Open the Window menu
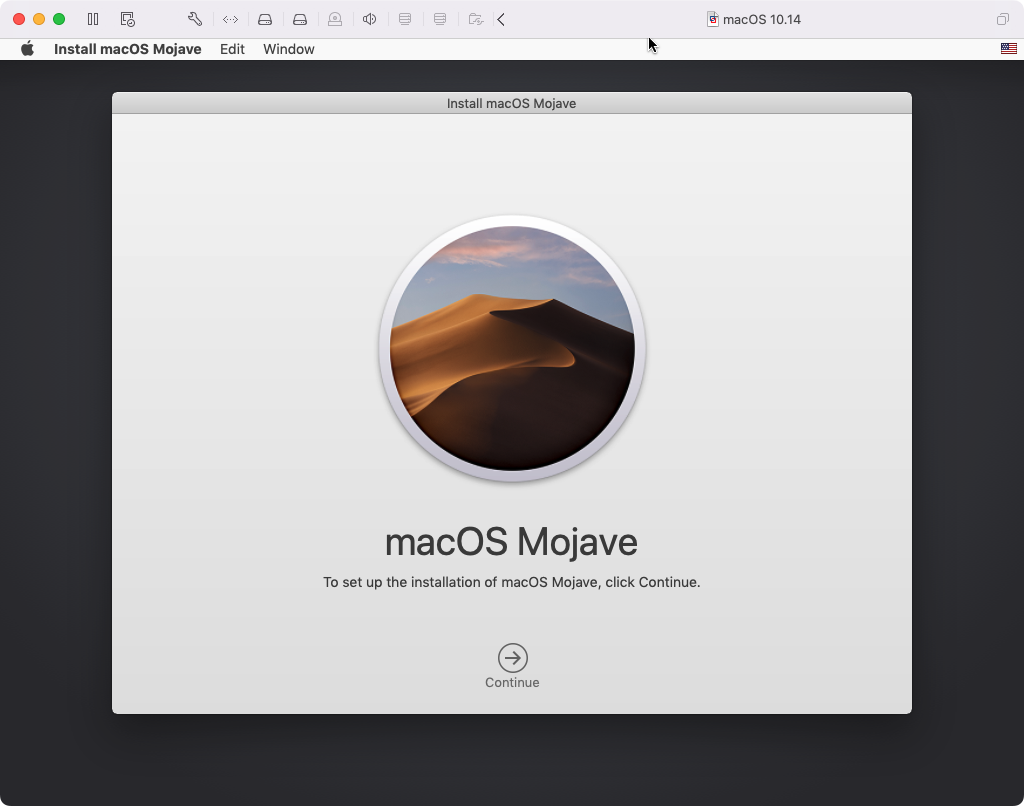This screenshot has height=806, width=1024. point(289,49)
